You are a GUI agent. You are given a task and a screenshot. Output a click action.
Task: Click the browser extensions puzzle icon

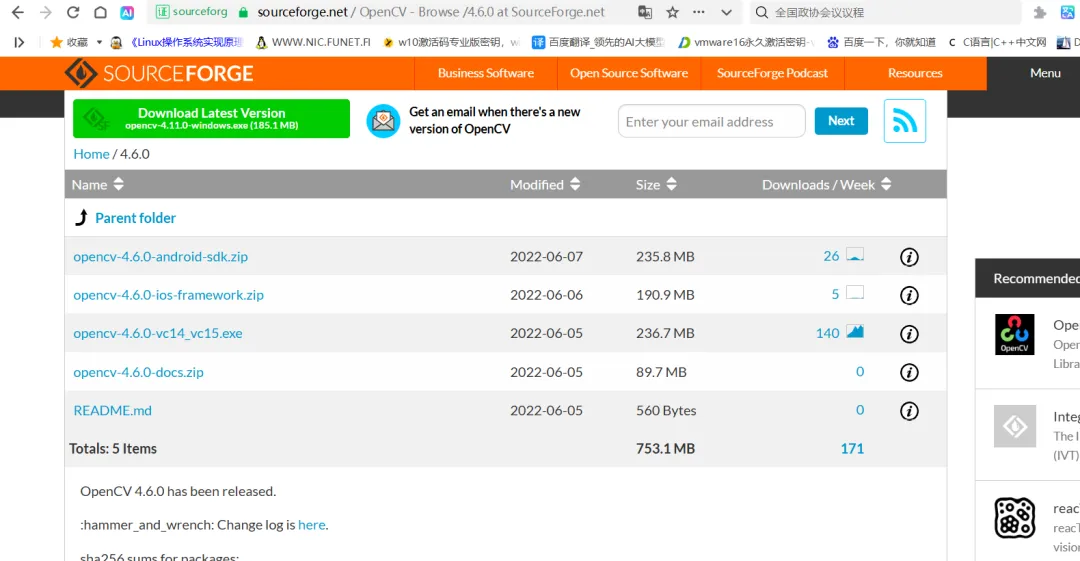[1040, 12]
